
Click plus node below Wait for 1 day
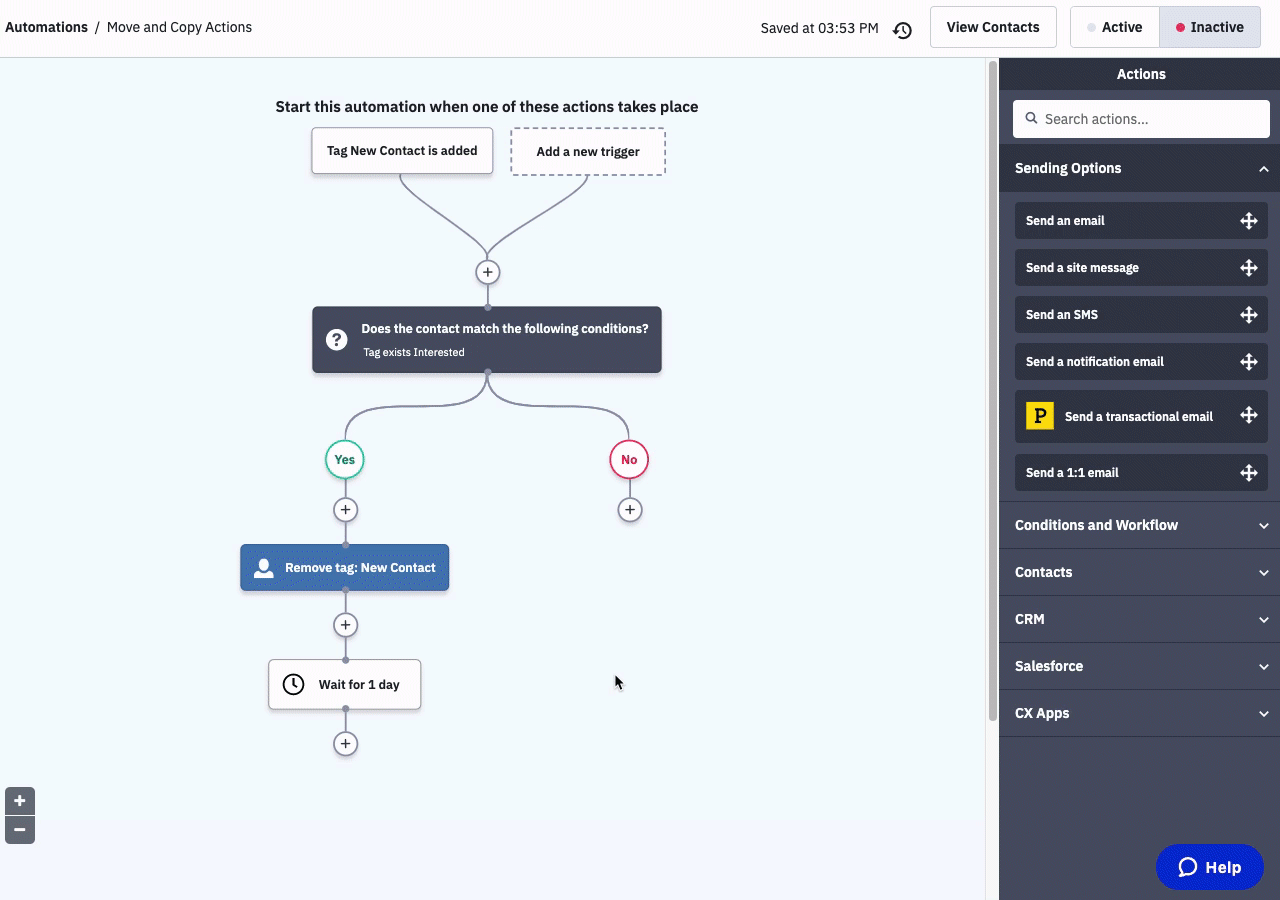pyautogui.click(x=345, y=744)
